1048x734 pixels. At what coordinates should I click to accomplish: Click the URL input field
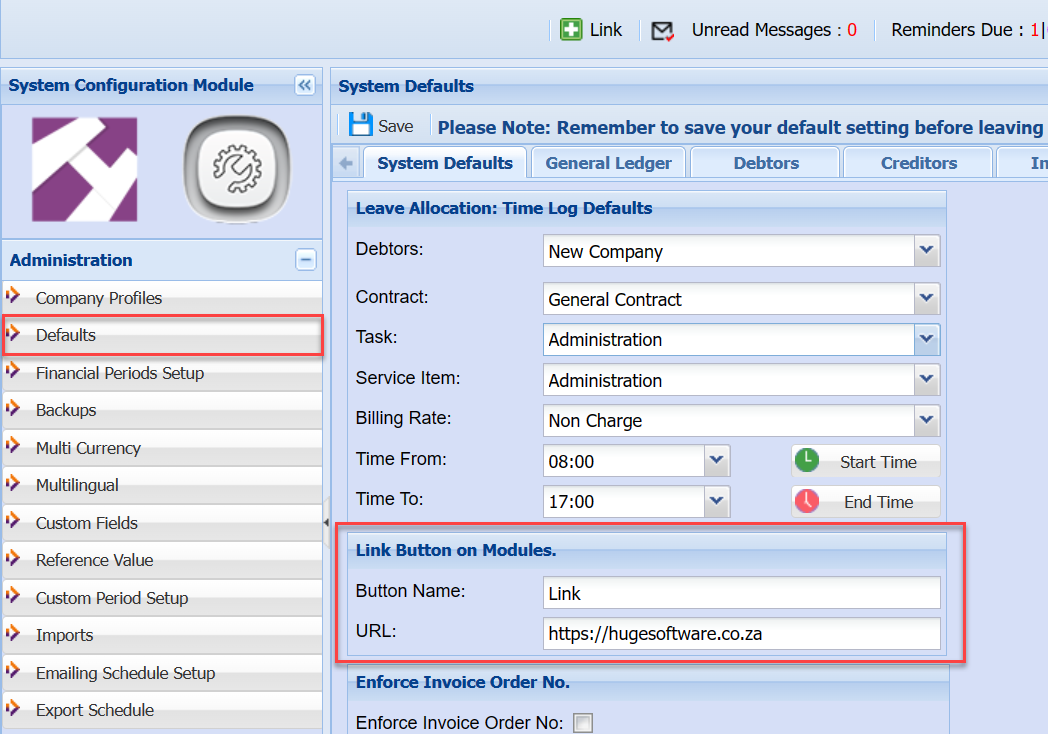pyautogui.click(x=741, y=633)
